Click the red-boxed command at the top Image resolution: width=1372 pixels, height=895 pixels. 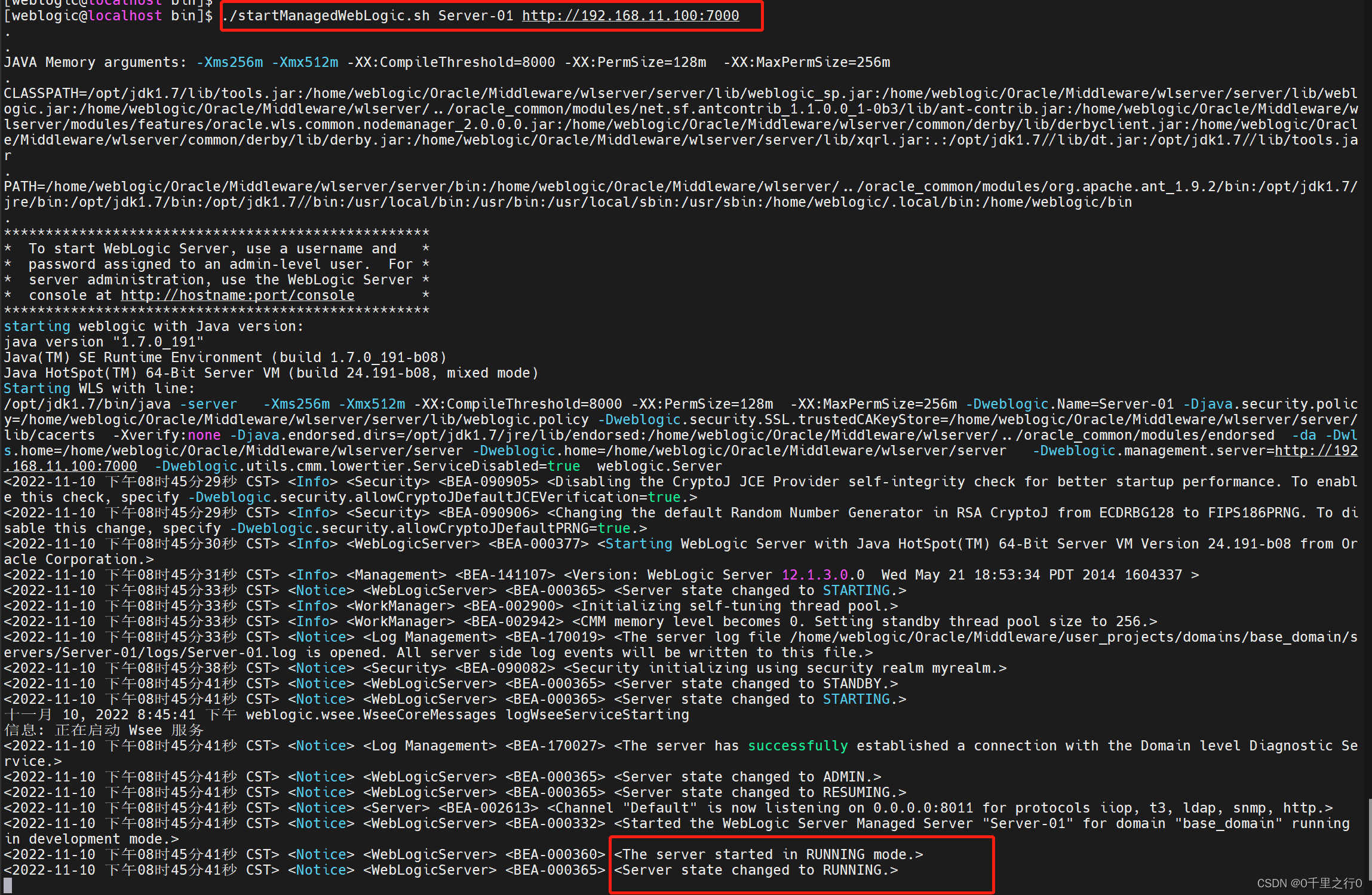pyautogui.click(x=490, y=16)
